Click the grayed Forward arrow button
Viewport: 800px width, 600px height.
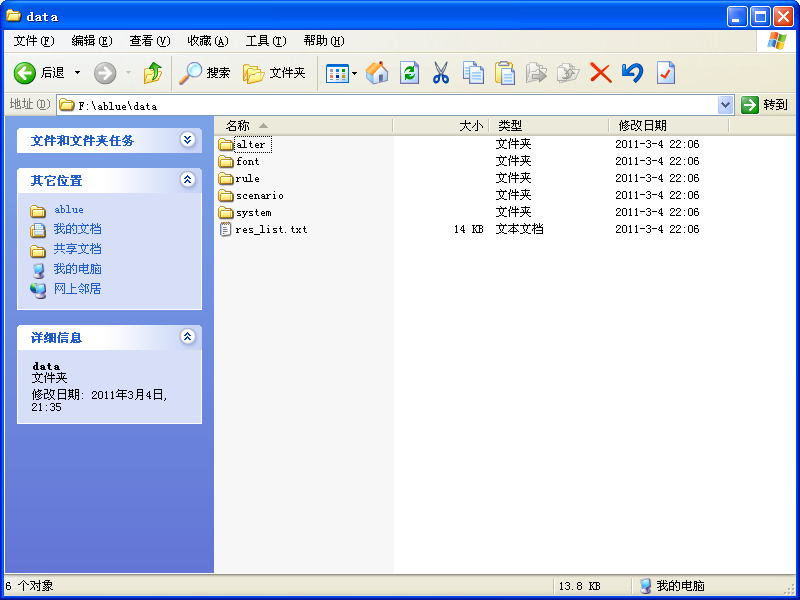click(105, 73)
